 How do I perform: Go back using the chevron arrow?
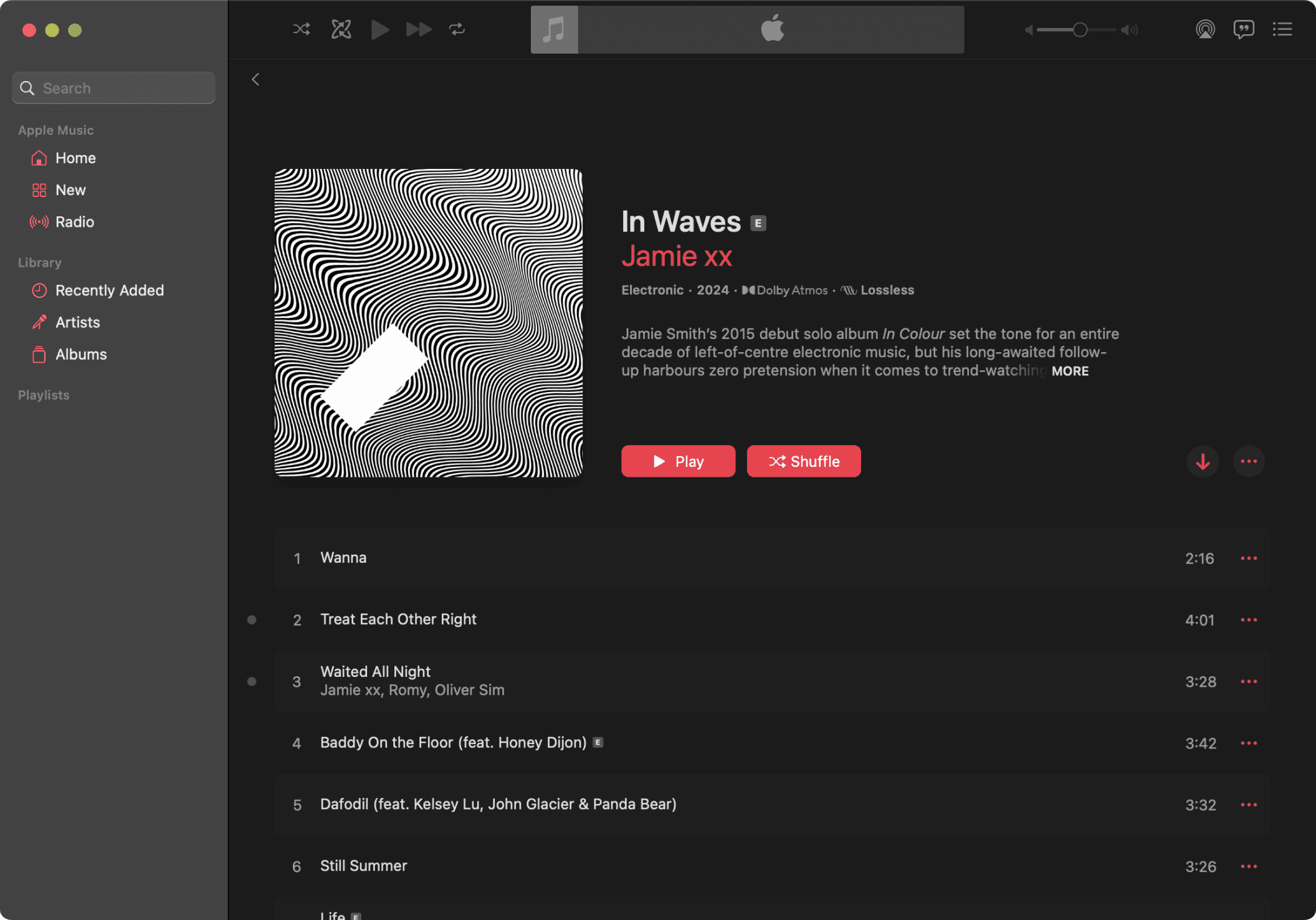pos(255,79)
